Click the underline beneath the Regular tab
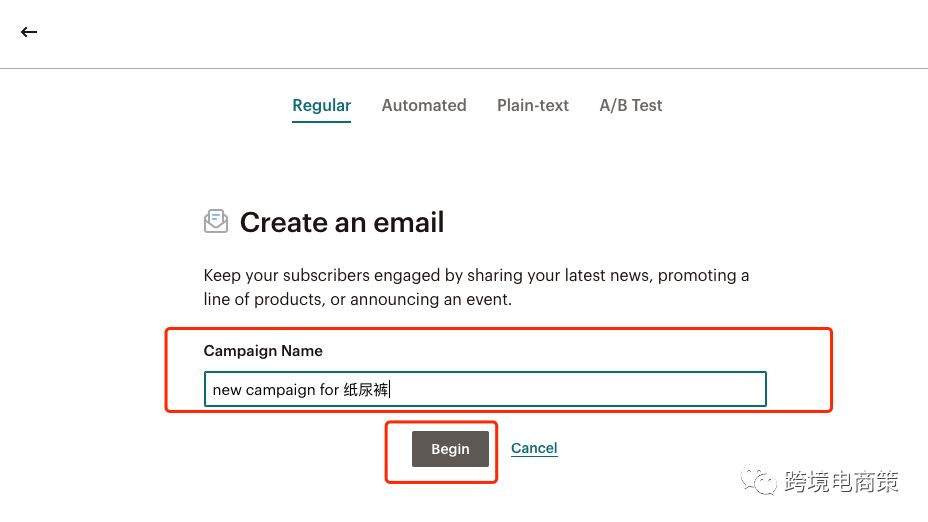The width and height of the screenshot is (928, 522). point(321,121)
